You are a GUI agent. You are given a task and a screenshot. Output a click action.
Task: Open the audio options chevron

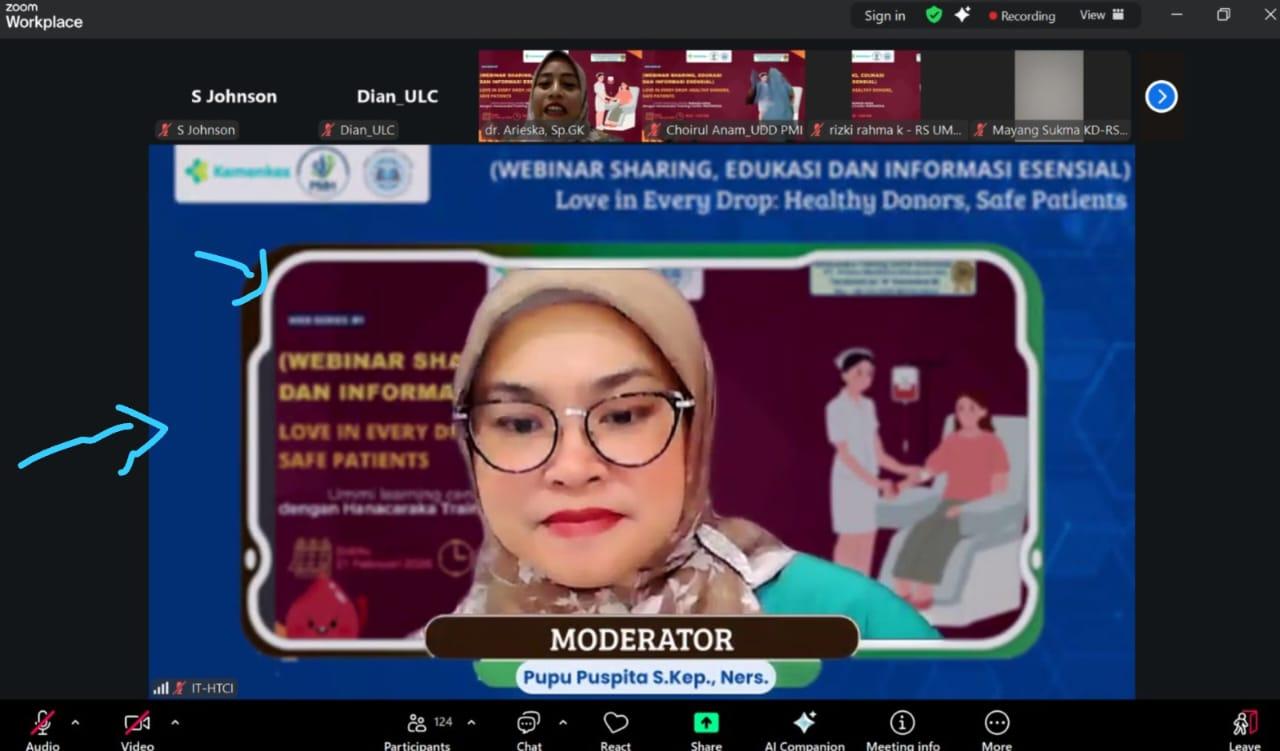pyautogui.click(x=74, y=724)
